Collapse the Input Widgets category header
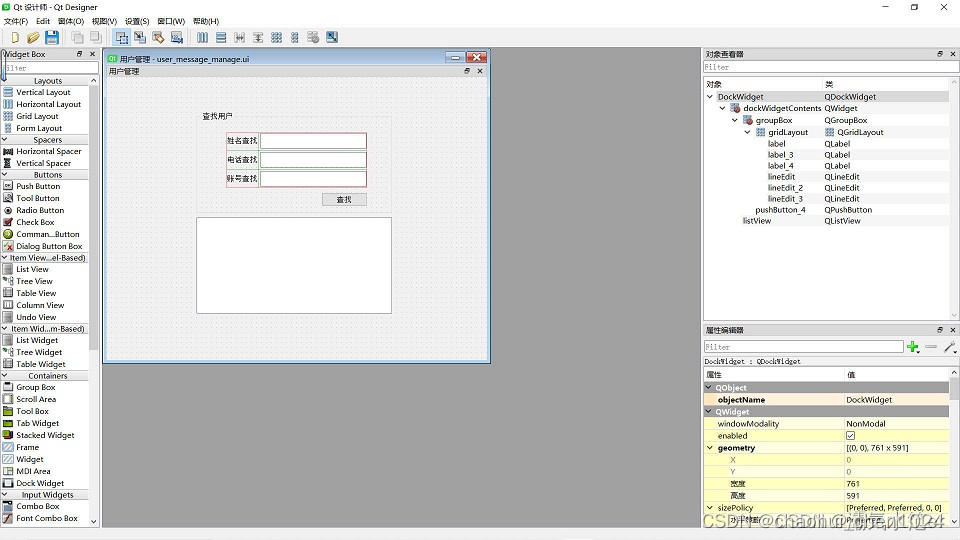Image resolution: width=960 pixels, height=540 pixels. [45, 495]
